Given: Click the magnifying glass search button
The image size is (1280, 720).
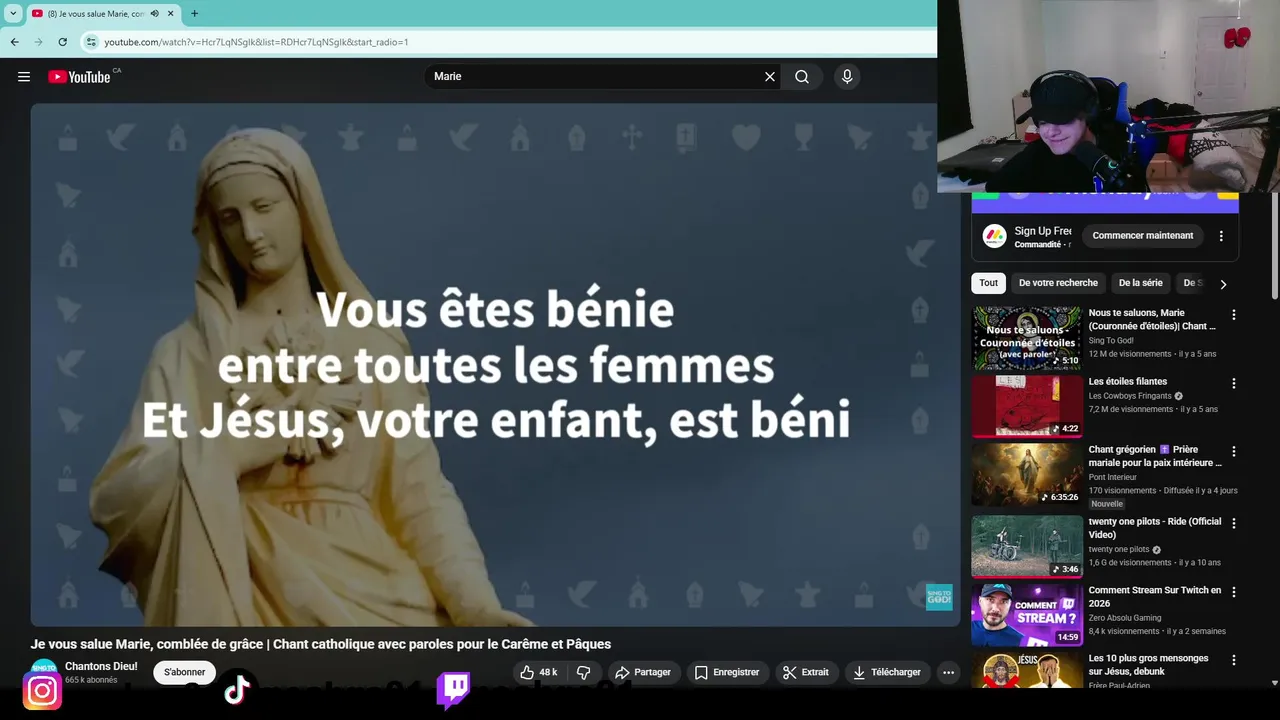Looking at the screenshot, I should [x=802, y=77].
